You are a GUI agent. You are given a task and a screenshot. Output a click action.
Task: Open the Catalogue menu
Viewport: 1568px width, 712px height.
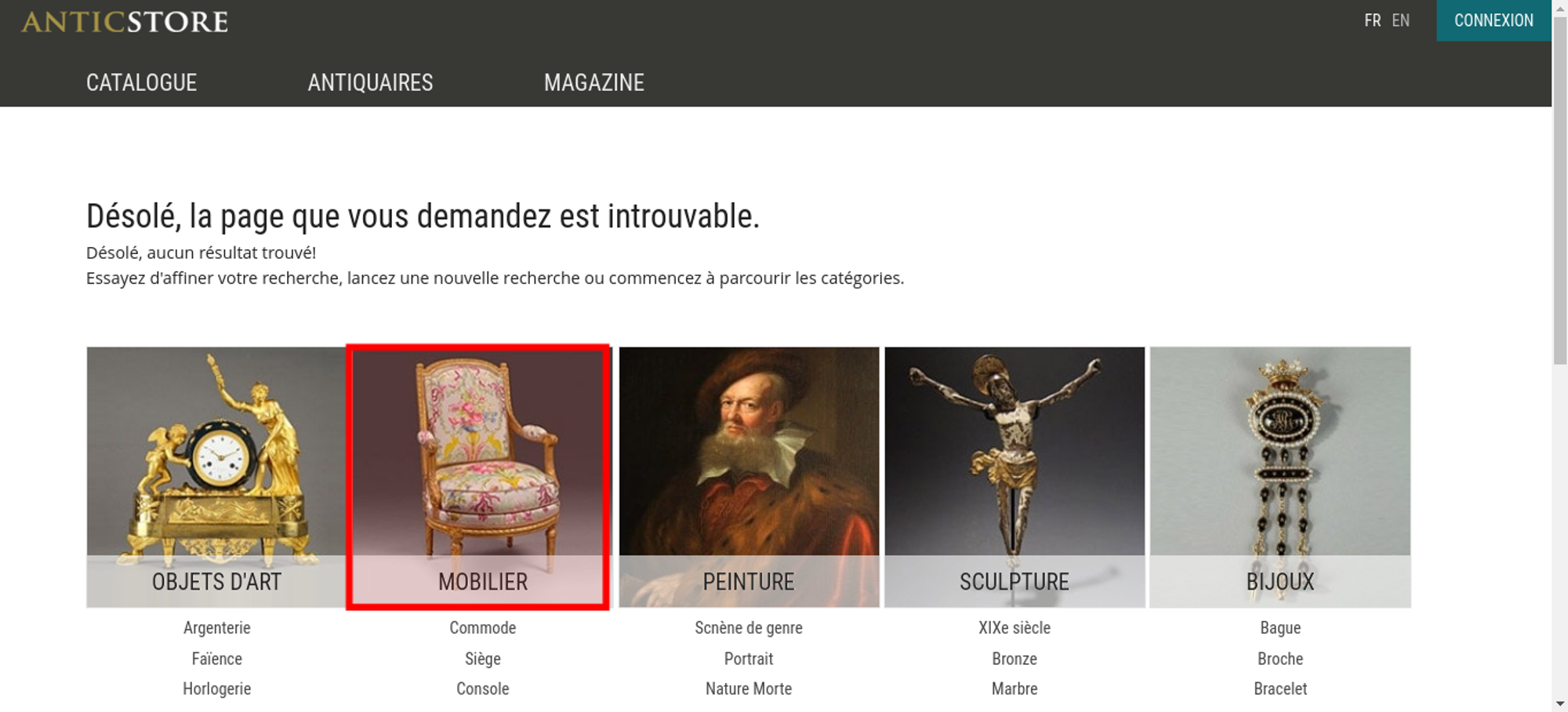pyautogui.click(x=141, y=82)
